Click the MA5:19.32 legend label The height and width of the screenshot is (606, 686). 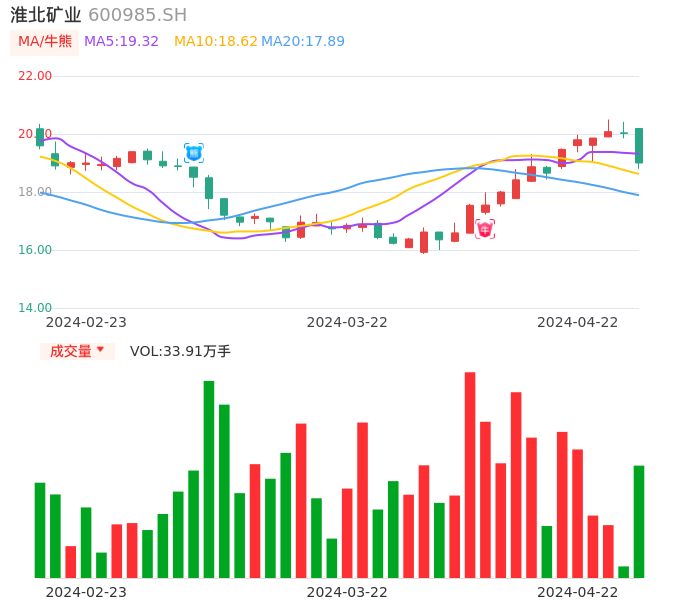coord(121,42)
